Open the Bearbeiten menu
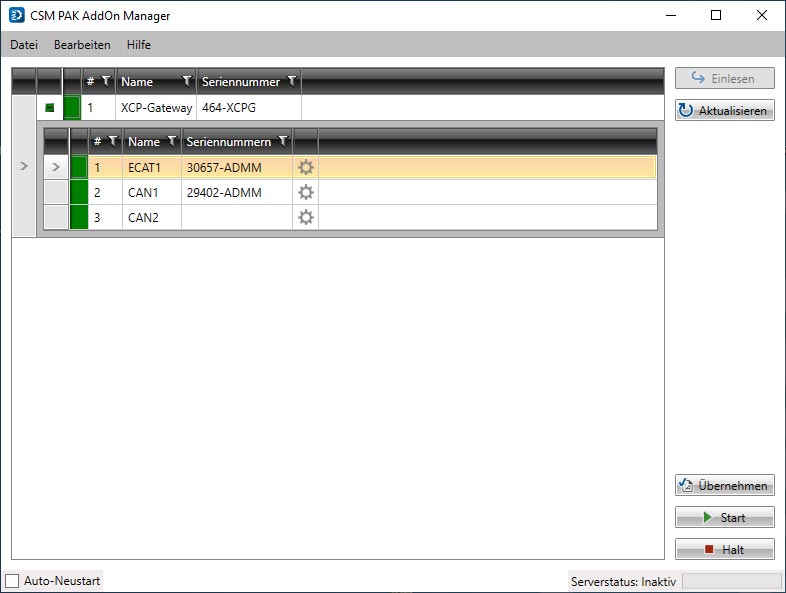Screen dimensions: 786x593 (x=82, y=45)
